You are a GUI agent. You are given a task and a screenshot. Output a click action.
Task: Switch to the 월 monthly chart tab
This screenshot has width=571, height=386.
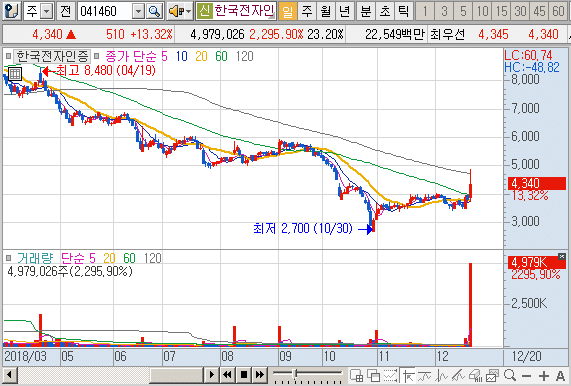pyautogui.click(x=325, y=11)
